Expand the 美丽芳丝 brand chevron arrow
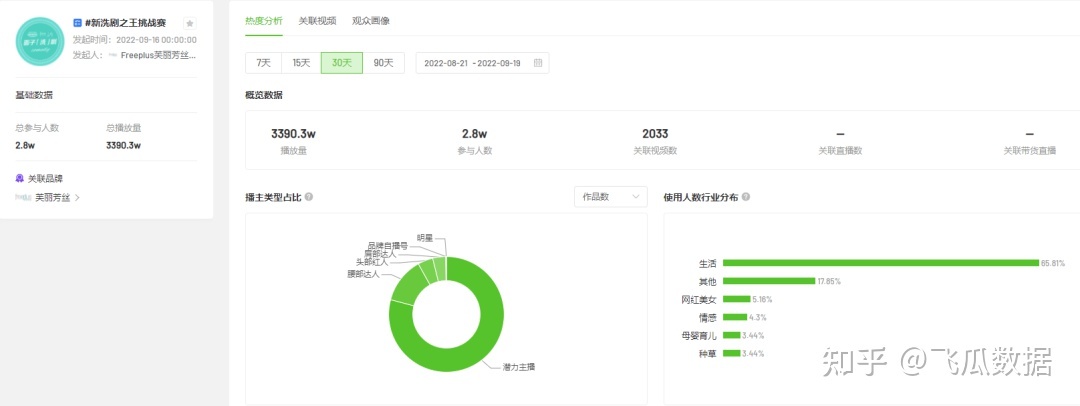Screen dimensions: 1080x406 [x=78, y=198]
